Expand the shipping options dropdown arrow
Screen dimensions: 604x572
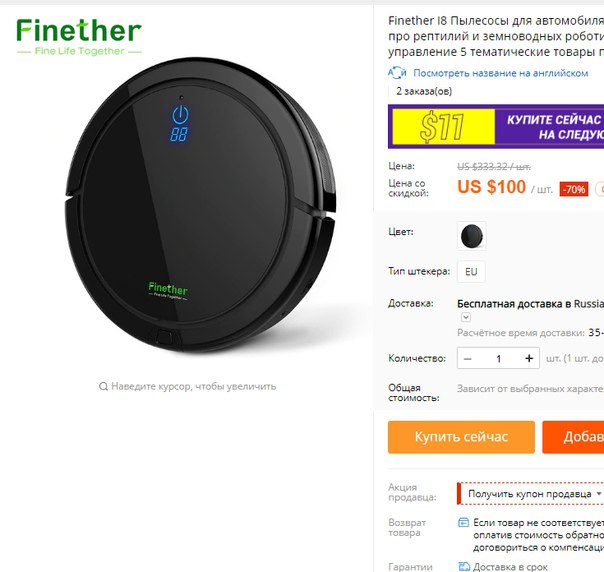click(x=466, y=317)
